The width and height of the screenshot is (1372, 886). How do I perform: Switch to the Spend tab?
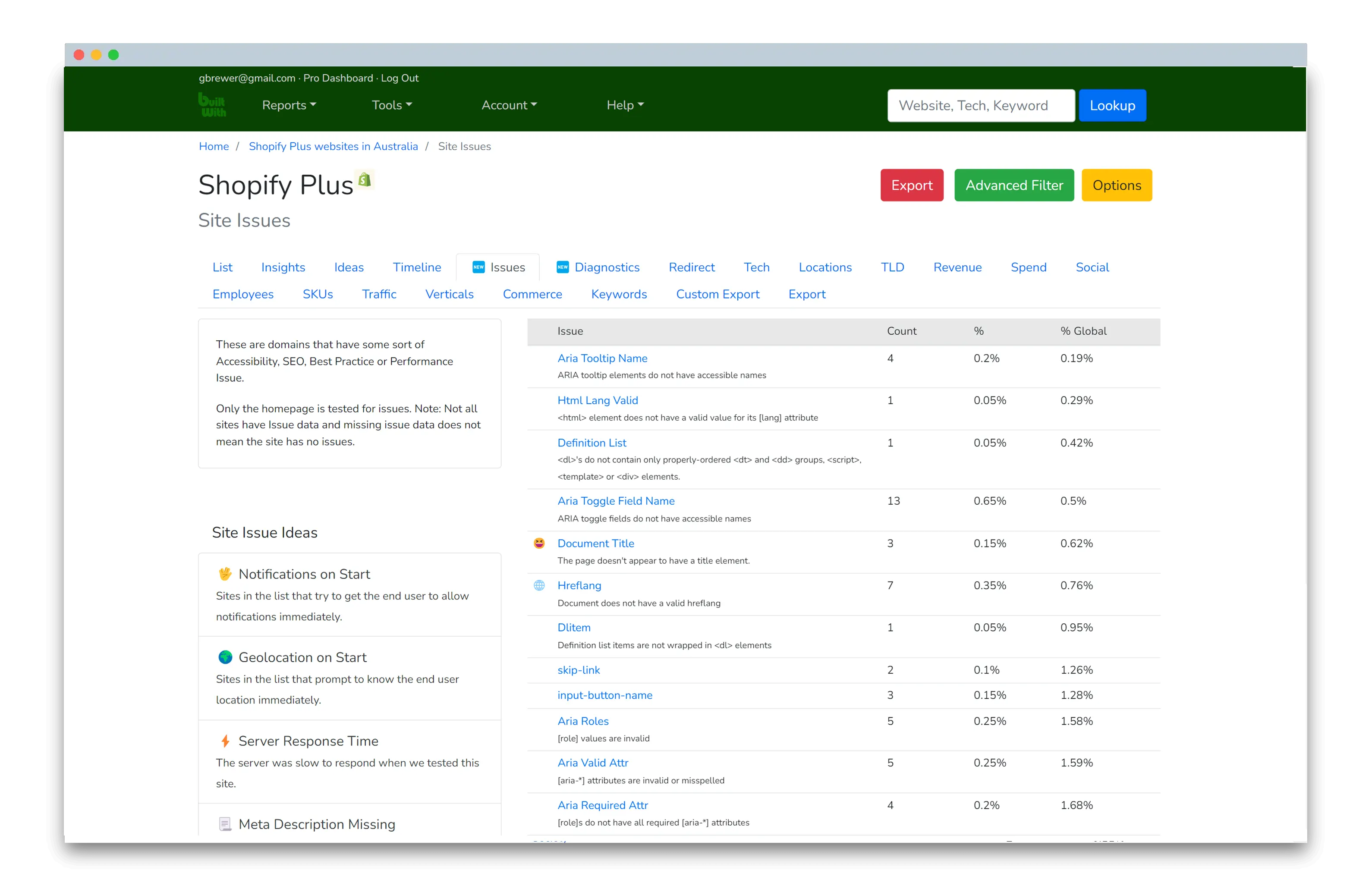(1028, 267)
